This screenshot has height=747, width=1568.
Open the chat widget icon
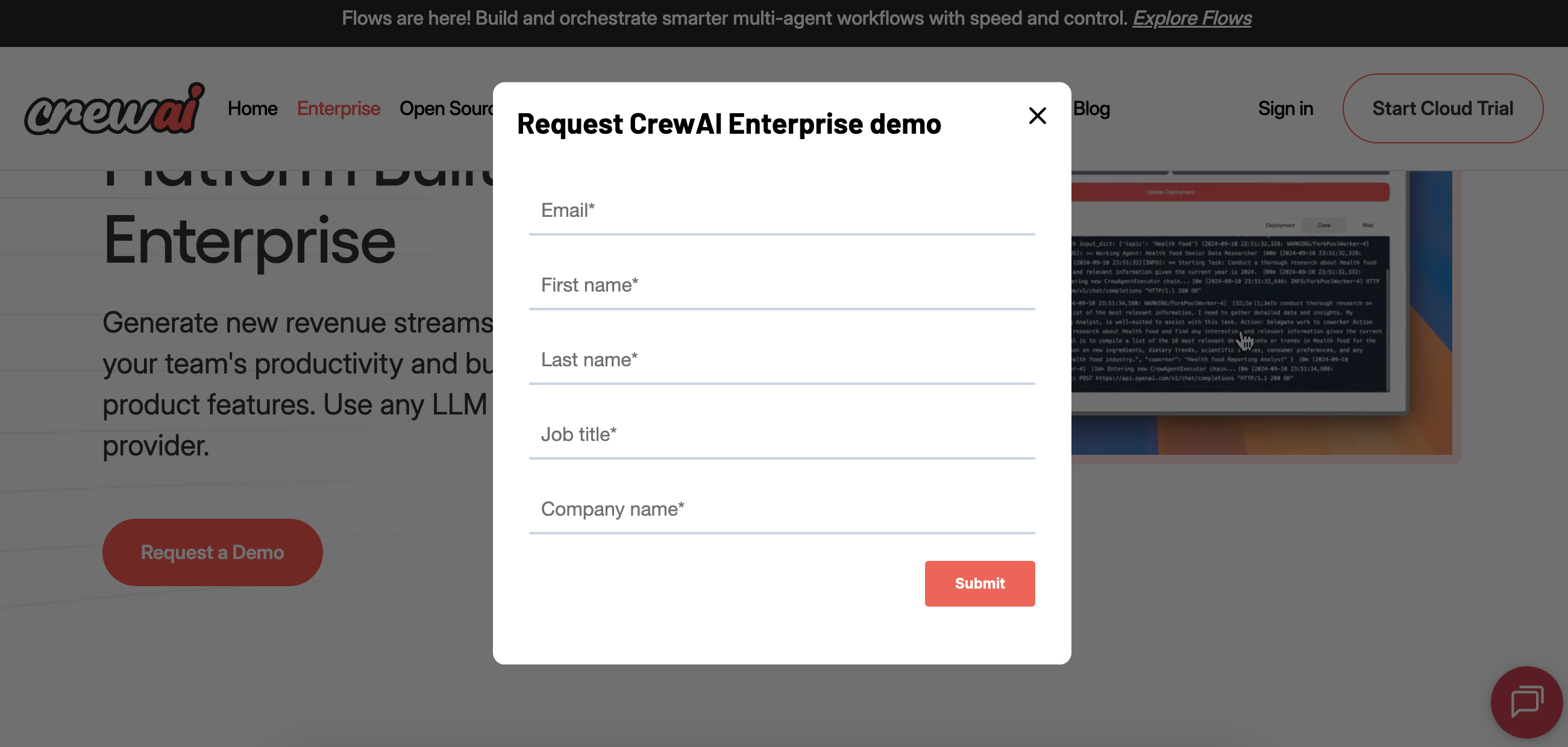(1526, 702)
